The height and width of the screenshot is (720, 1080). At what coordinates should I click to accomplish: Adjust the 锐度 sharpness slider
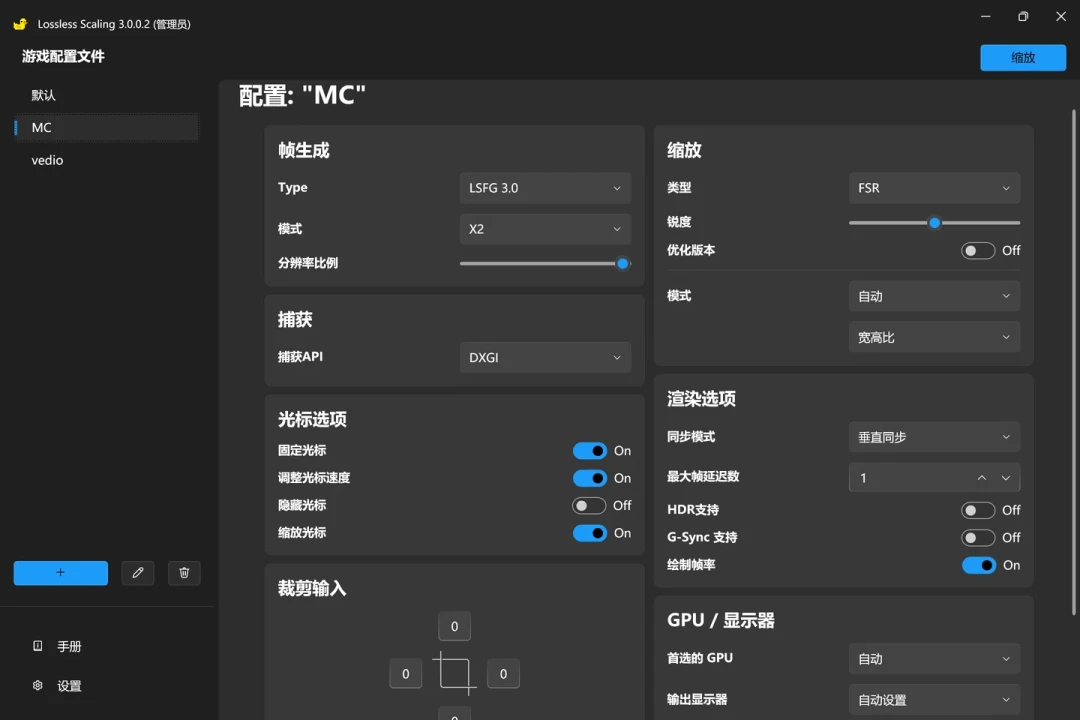[x=934, y=223]
